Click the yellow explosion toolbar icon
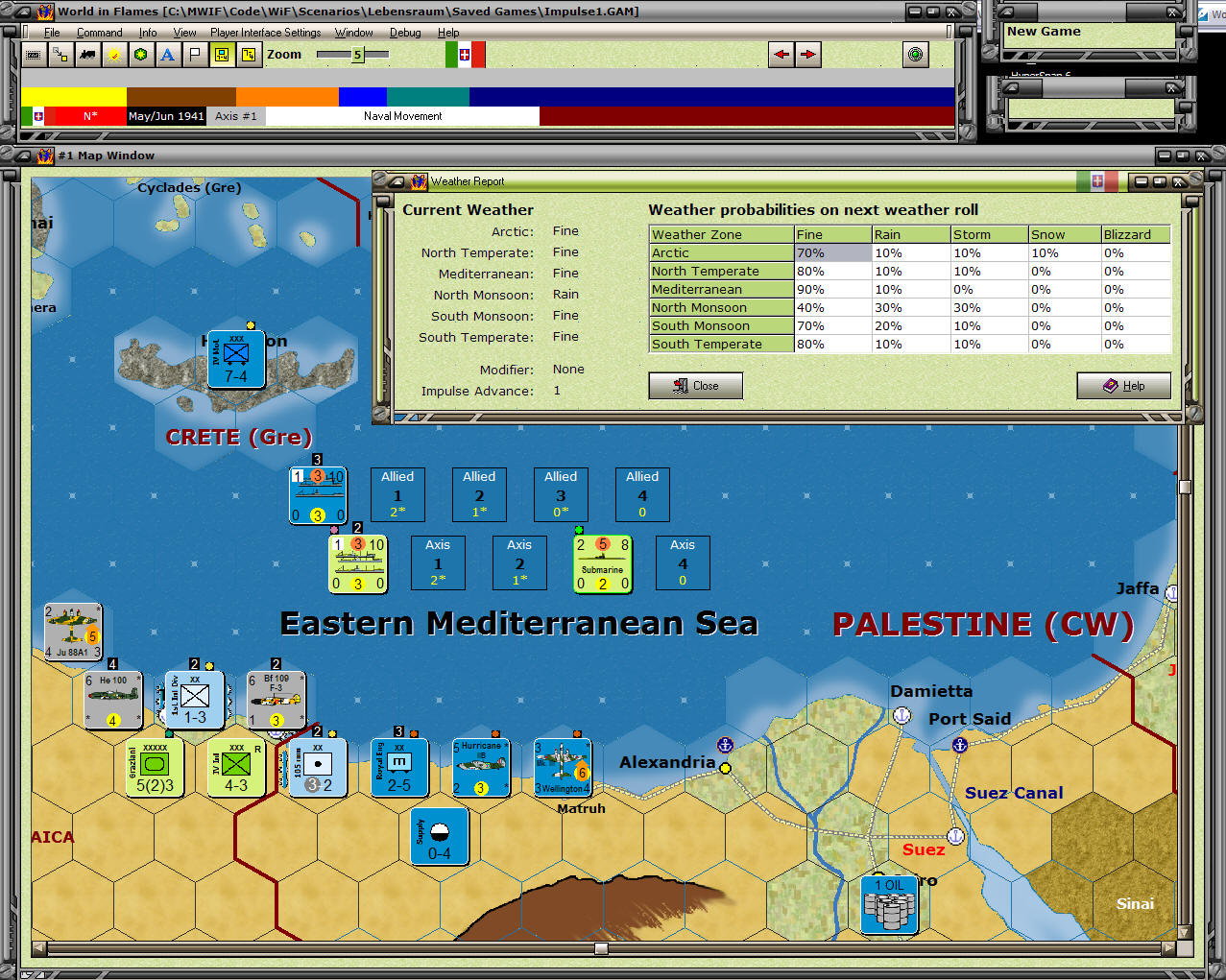Image resolution: width=1226 pixels, height=980 pixels. [x=113, y=55]
